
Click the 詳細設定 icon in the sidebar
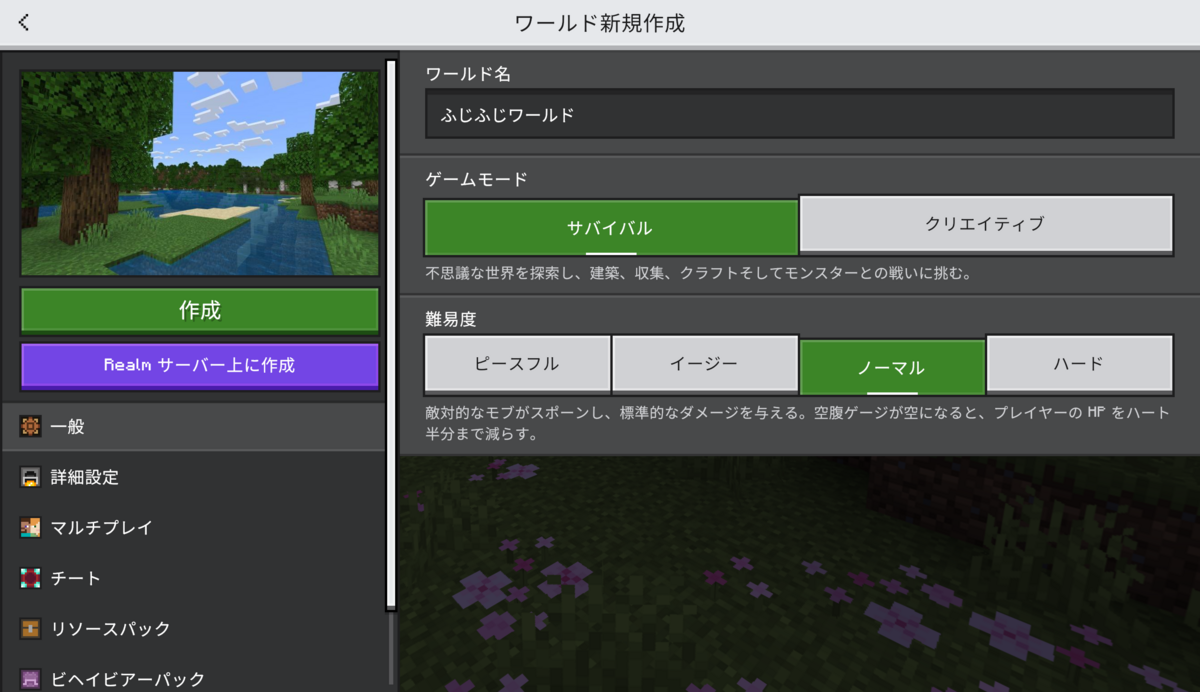tap(31, 477)
